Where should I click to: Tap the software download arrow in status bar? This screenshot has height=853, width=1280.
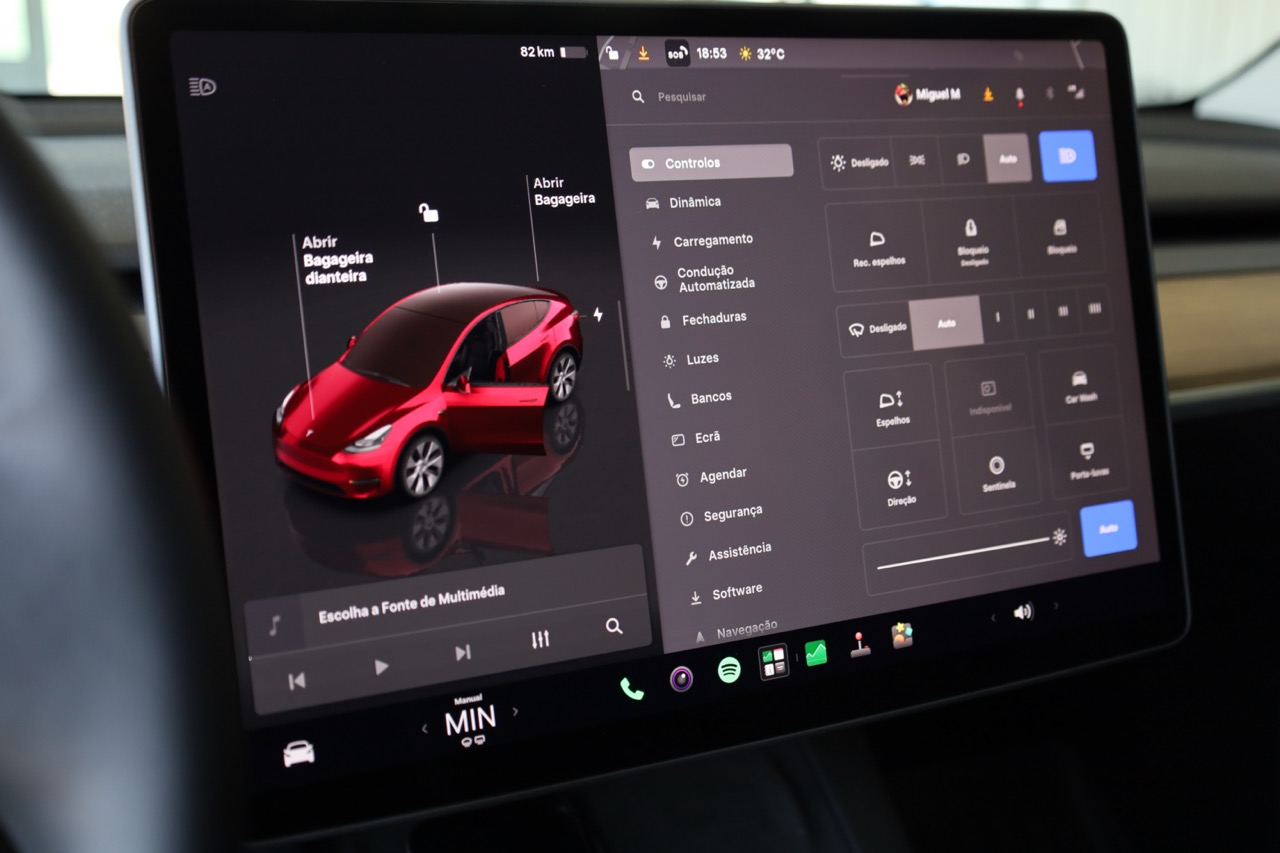(643, 53)
